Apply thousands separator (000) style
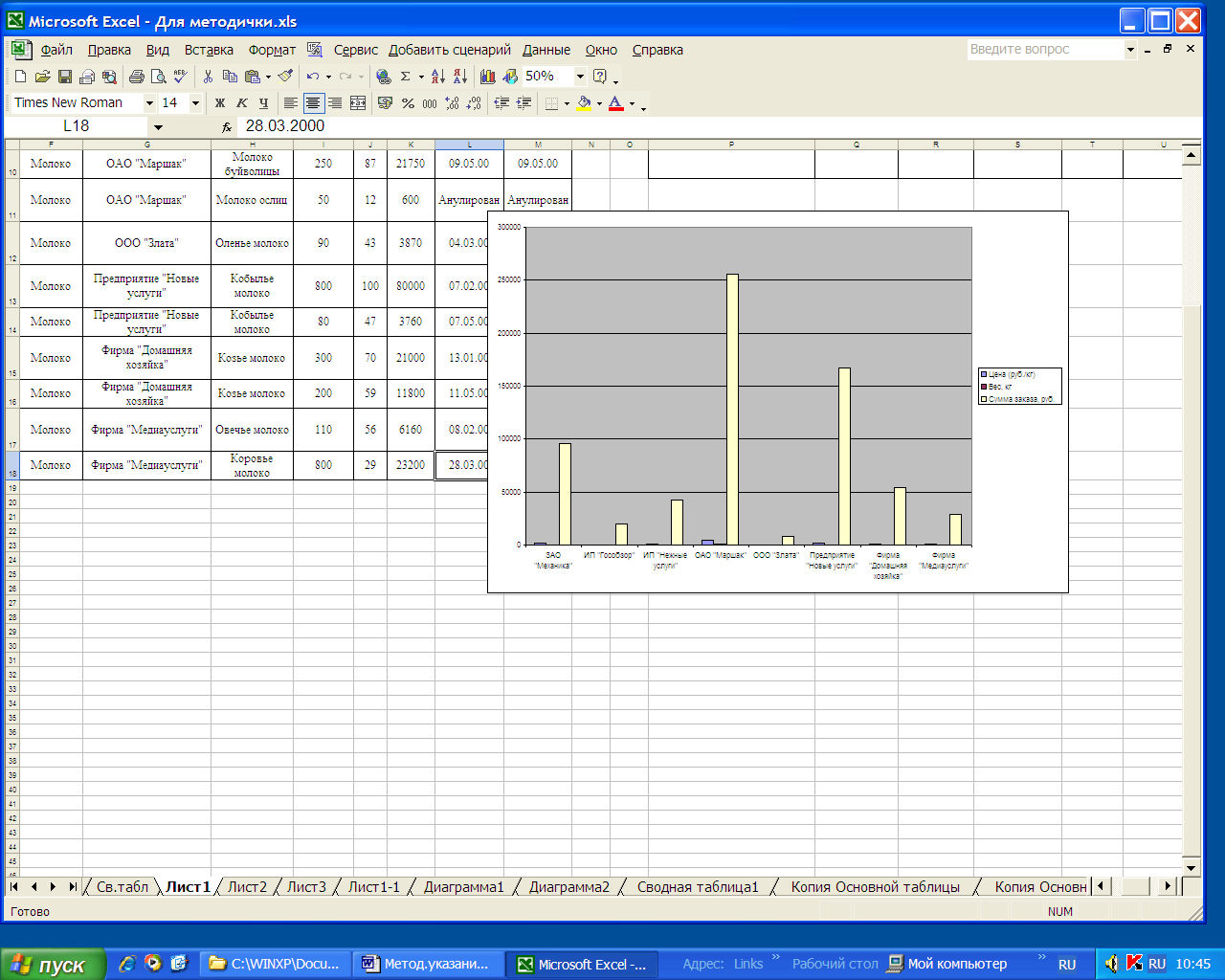1225x980 pixels. click(430, 103)
